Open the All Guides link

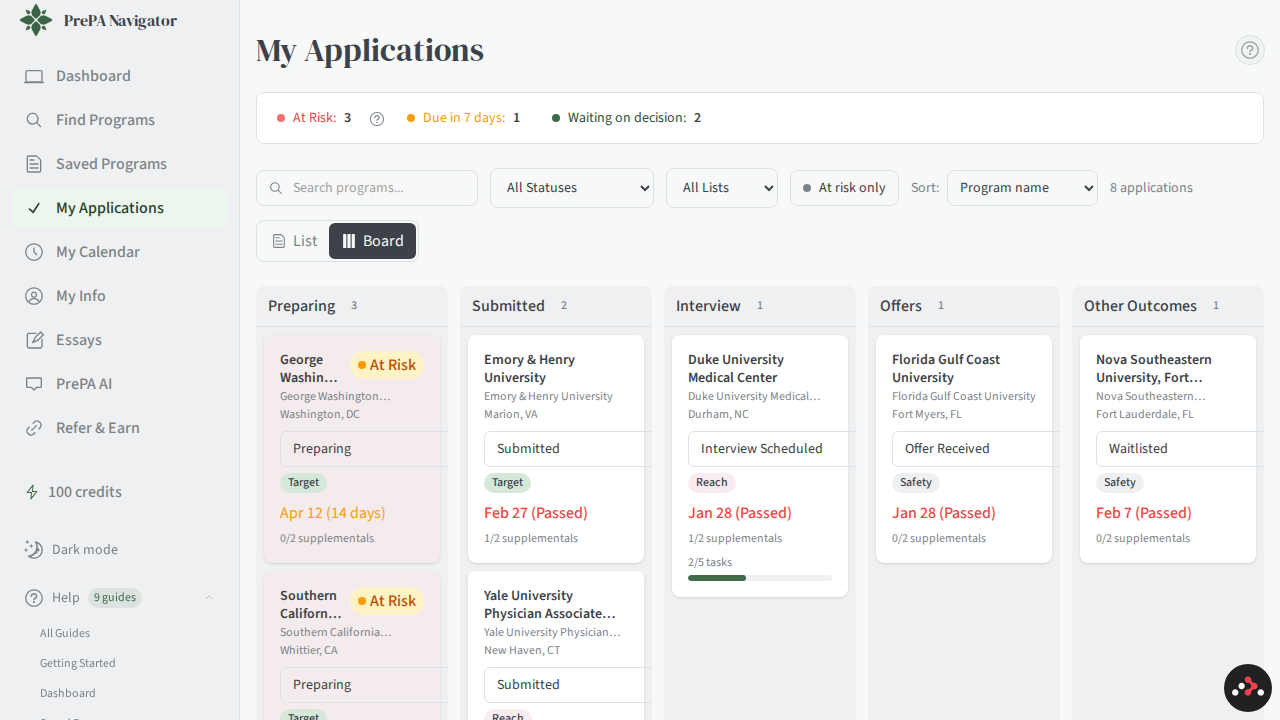pyautogui.click(x=65, y=633)
